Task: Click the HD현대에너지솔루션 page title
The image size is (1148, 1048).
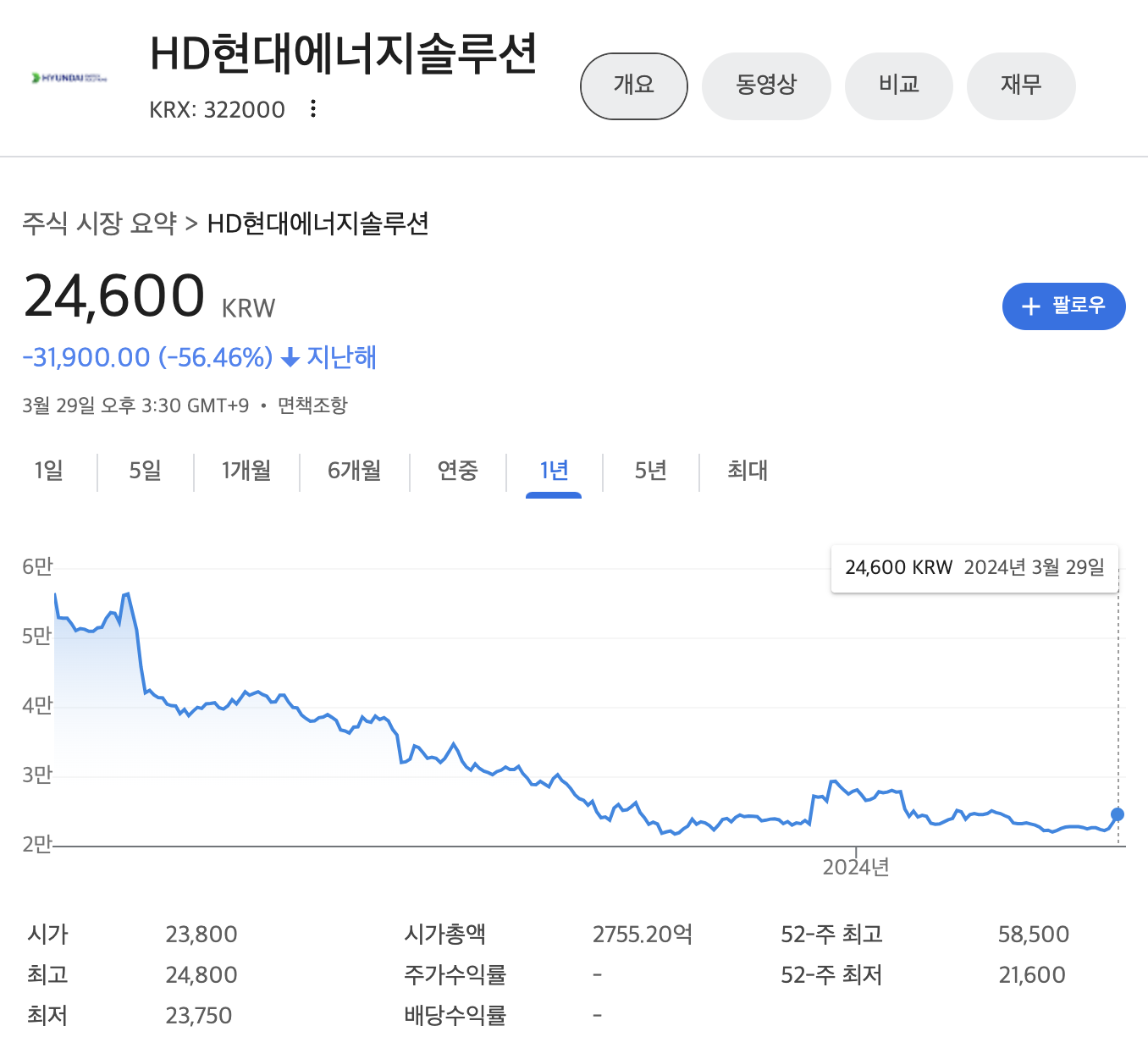Action: pos(344,54)
